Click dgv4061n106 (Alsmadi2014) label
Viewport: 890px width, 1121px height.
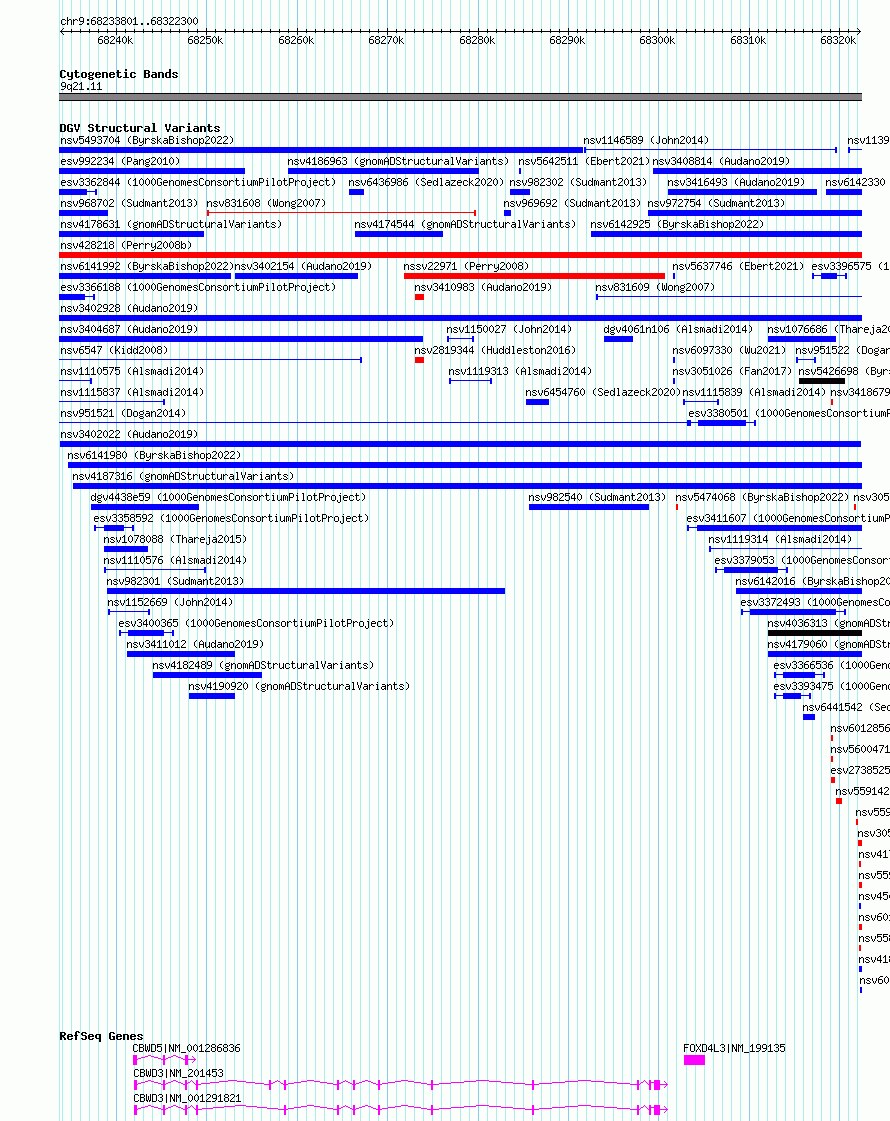[x=678, y=329]
